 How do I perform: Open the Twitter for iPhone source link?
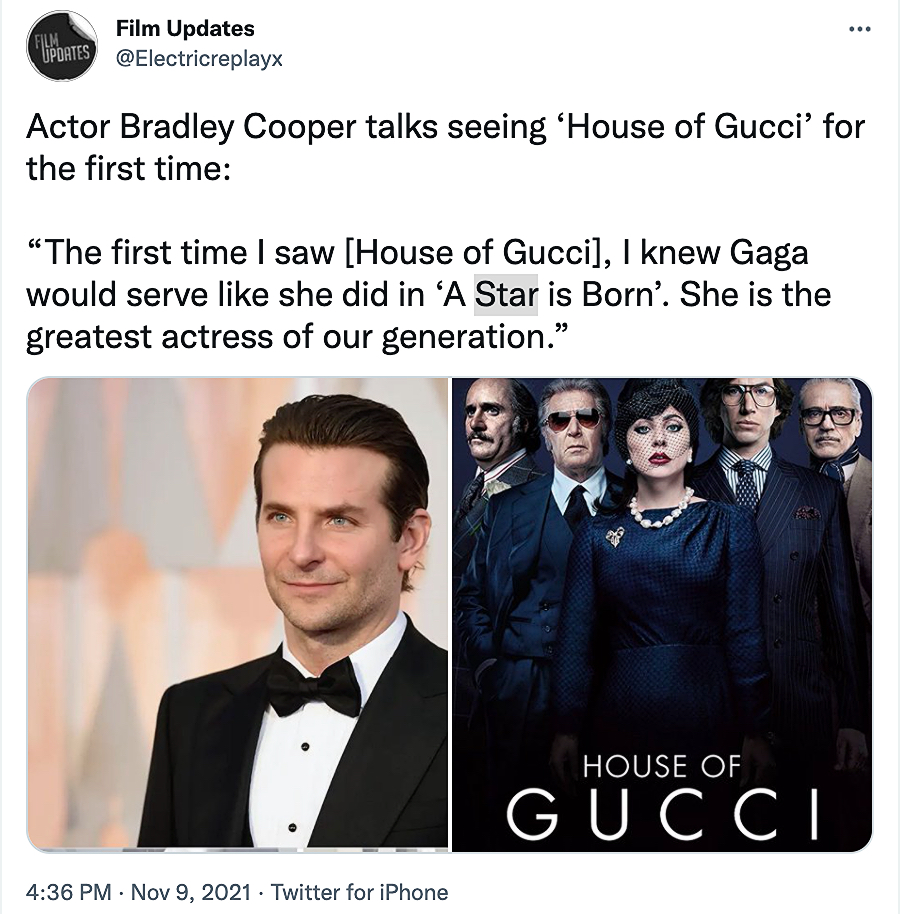(x=359, y=892)
